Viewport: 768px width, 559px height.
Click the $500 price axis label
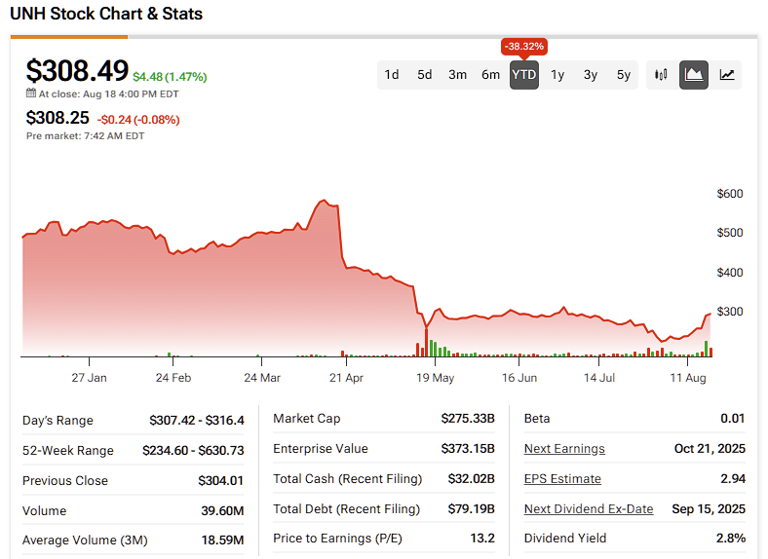tap(730, 233)
